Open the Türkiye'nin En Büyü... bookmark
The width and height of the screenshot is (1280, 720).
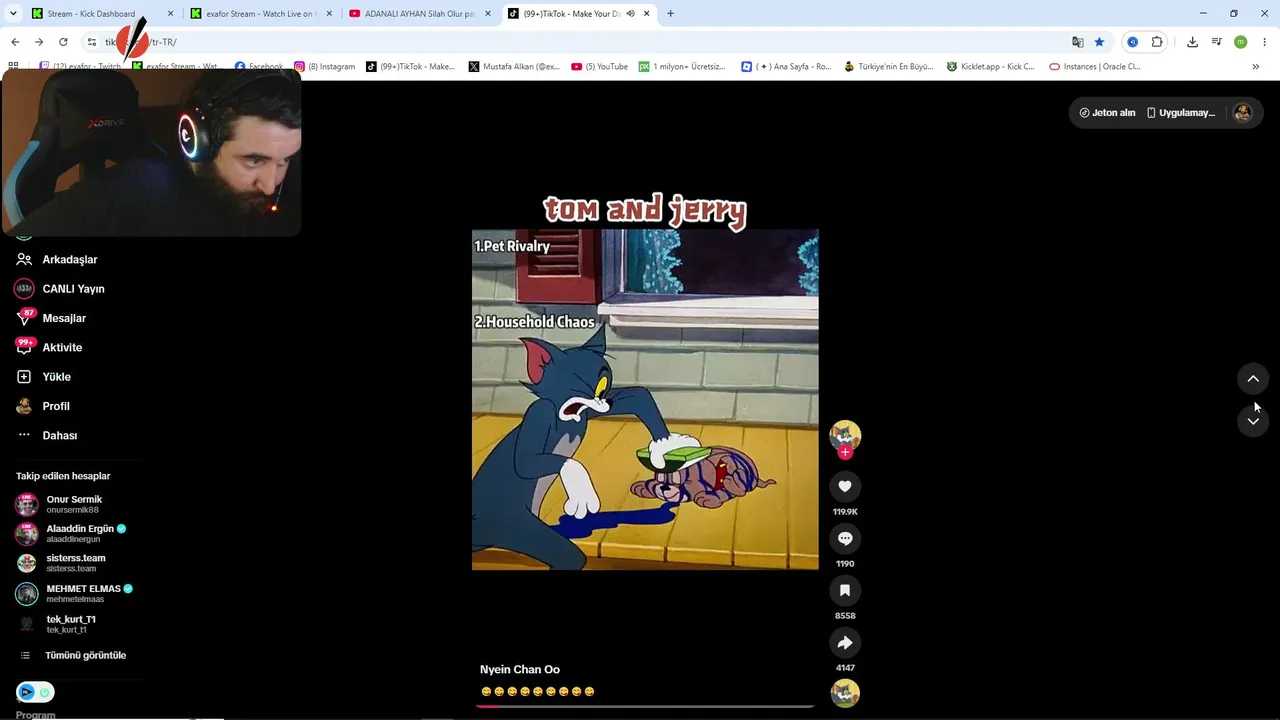pos(889,67)
